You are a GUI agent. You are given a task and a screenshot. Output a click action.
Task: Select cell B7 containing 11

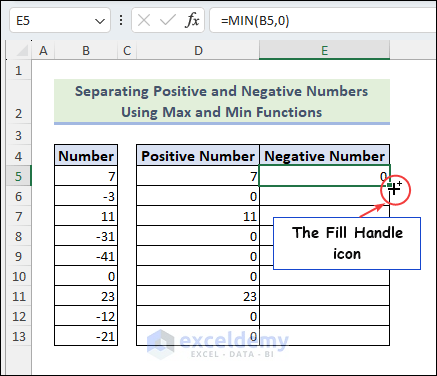point(86,216)
